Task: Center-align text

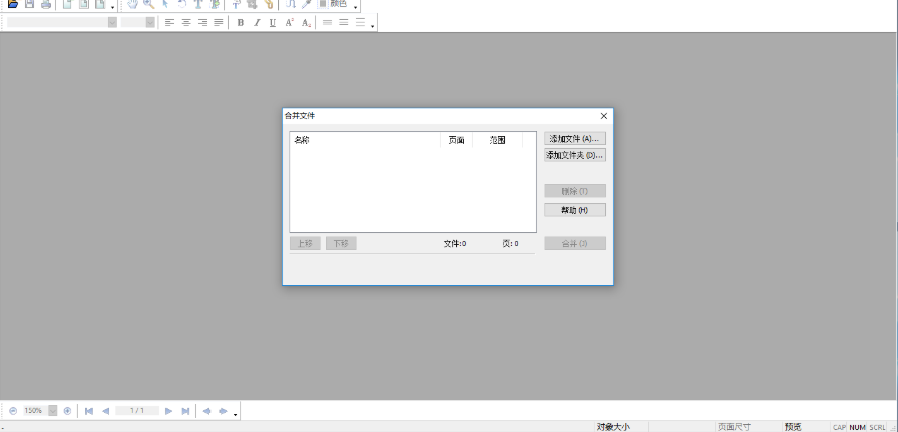Action: pyautogui.click(x=186, y=22)
